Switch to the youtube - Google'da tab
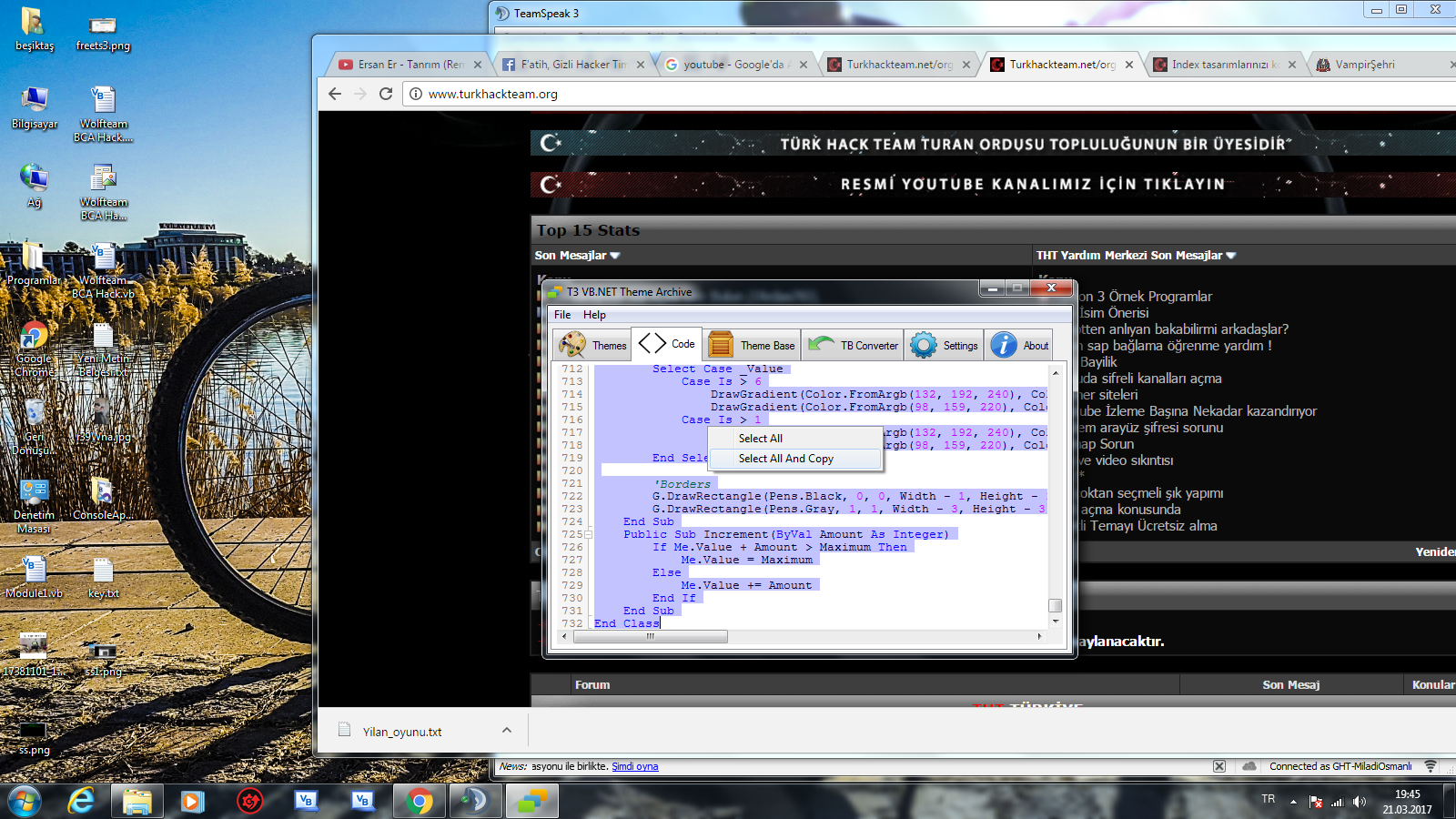The height and width of the screenshot is (819, 1456). [735, 65]
